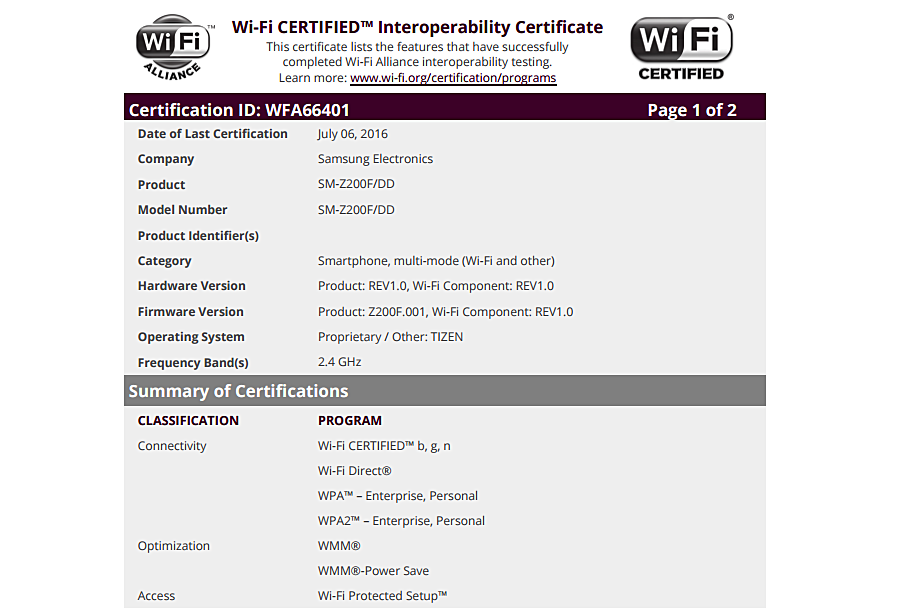Click the Hardware Version label
This screenshot has height=616, width=900.
point(192,286)
